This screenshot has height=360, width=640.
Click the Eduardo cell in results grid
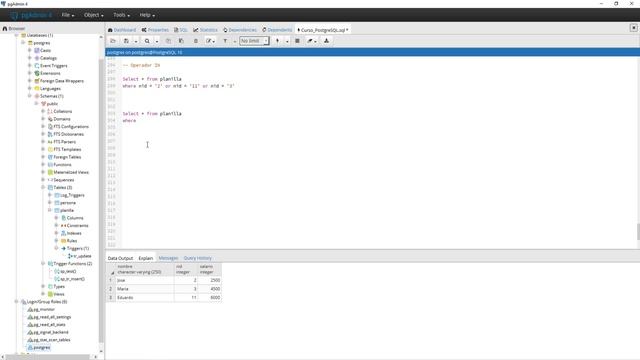click(x=145, y=298)
